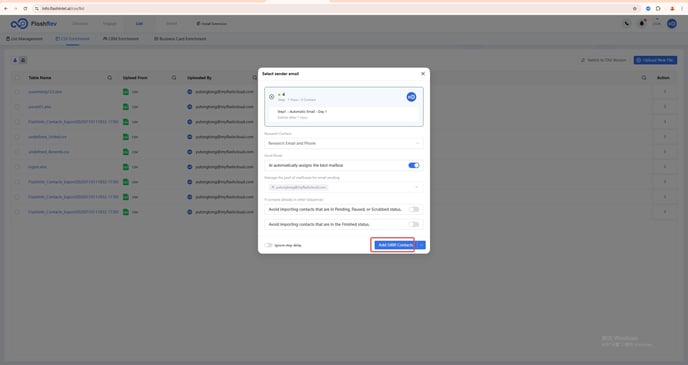Screen dimensions: 688x365
Task: Open the Engage navigation tab
Action: click(x=110, y=24)
